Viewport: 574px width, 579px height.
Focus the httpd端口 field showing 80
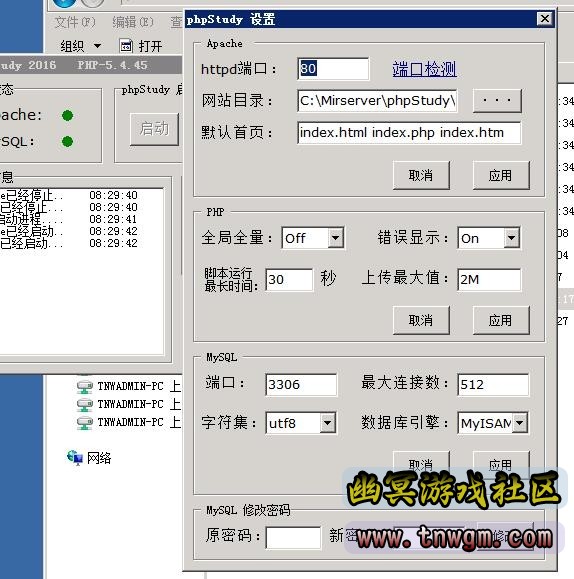333,69
